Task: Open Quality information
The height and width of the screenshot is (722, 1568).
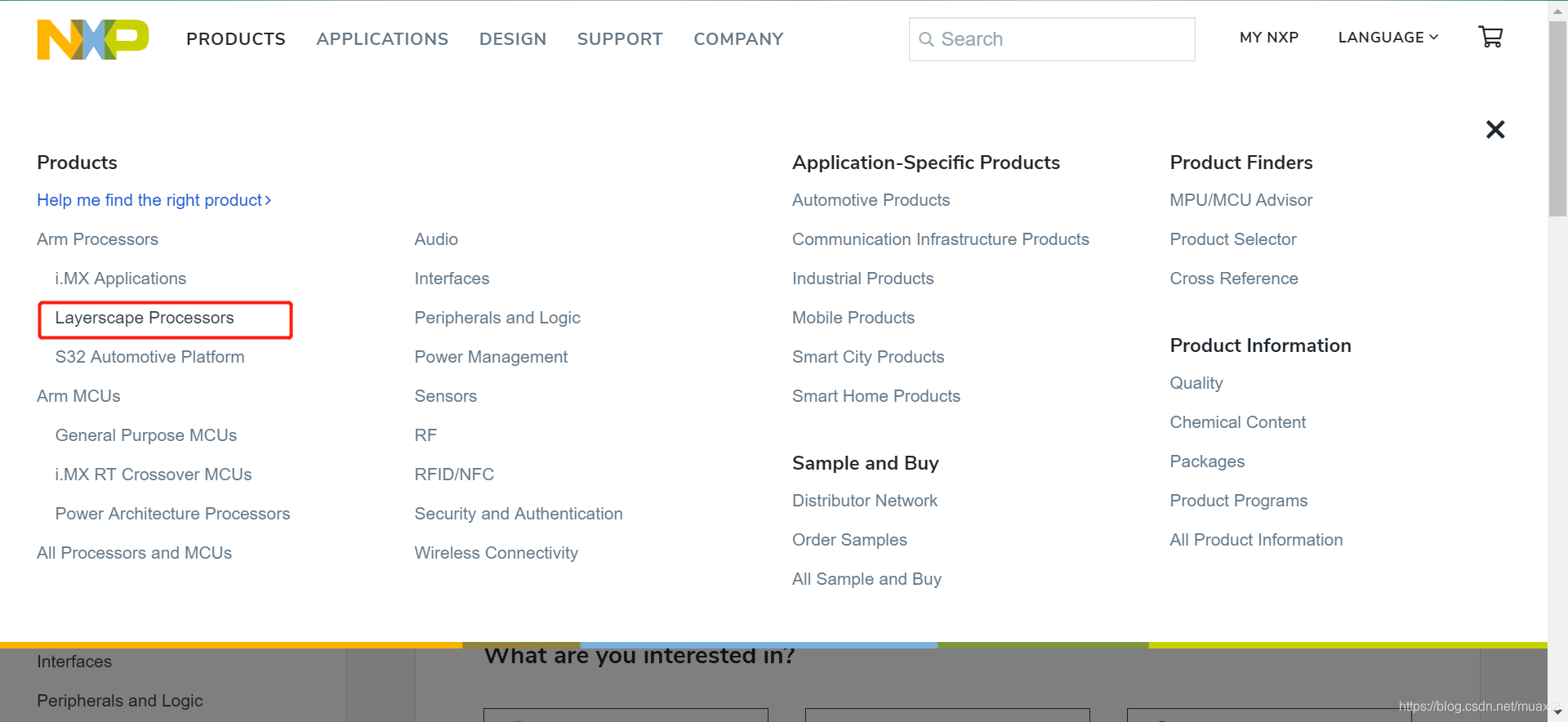Action: pos(1196,383)
